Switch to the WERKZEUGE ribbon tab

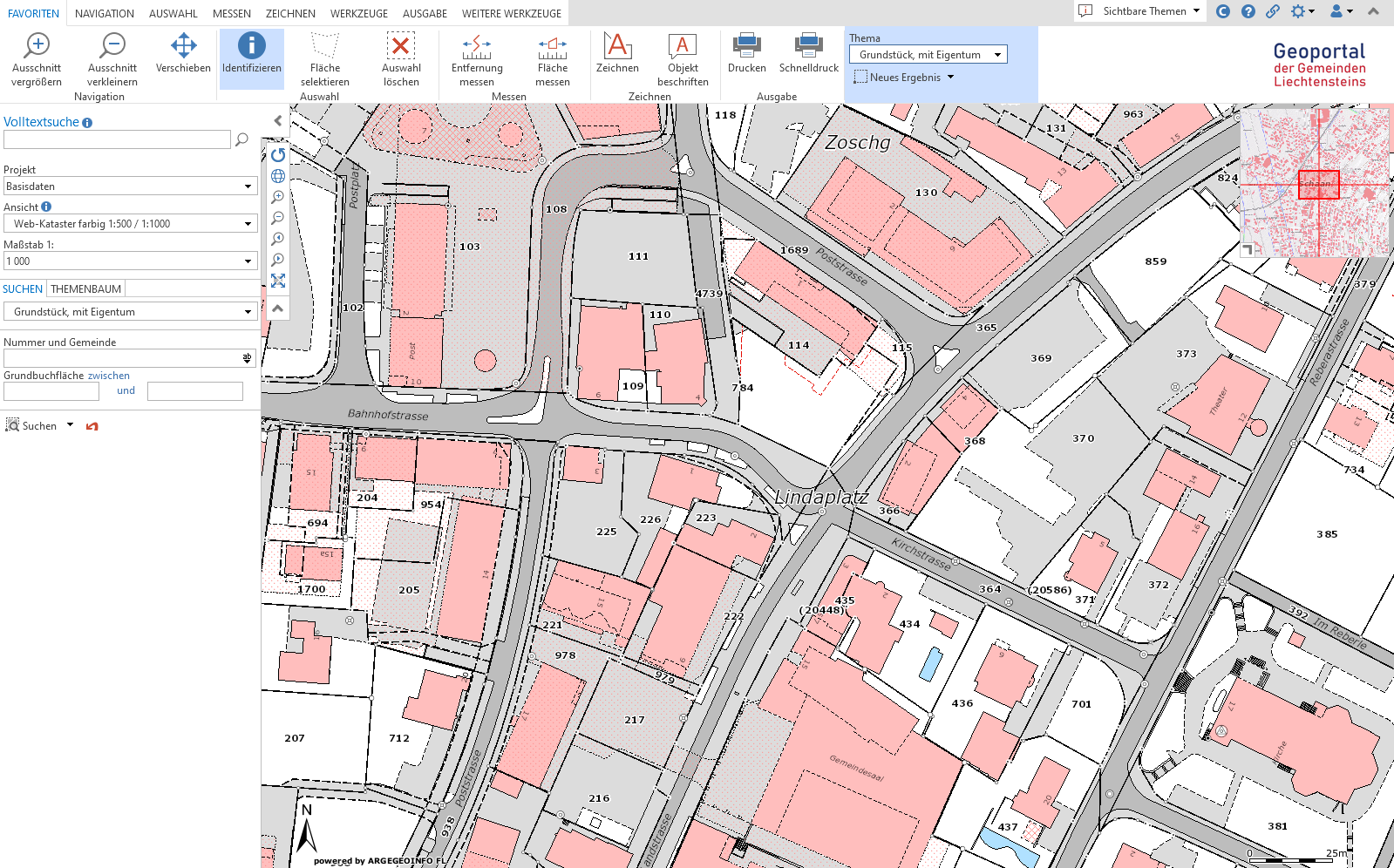click(x=358, y=13)
